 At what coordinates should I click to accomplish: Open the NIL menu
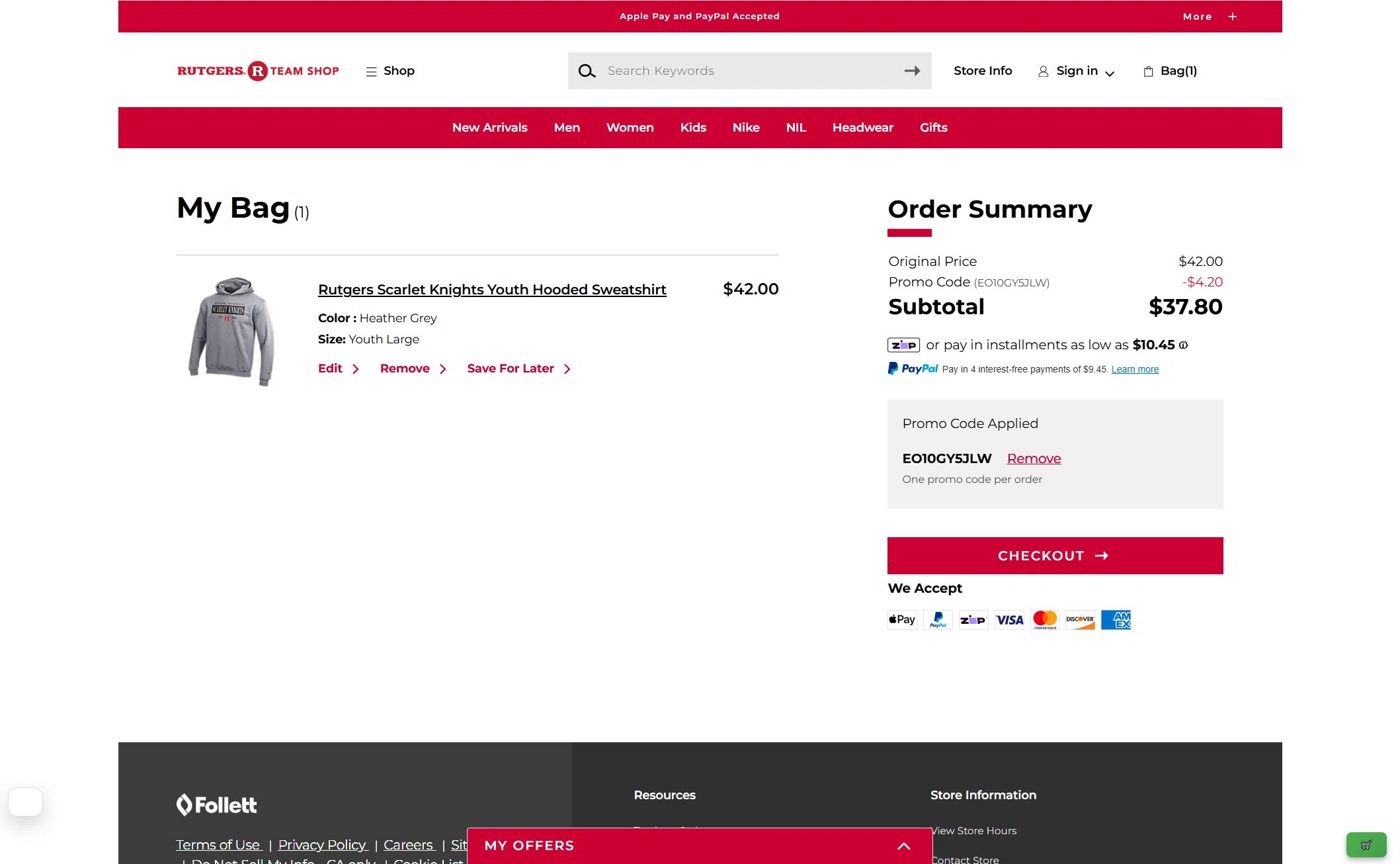pos(796,128)
